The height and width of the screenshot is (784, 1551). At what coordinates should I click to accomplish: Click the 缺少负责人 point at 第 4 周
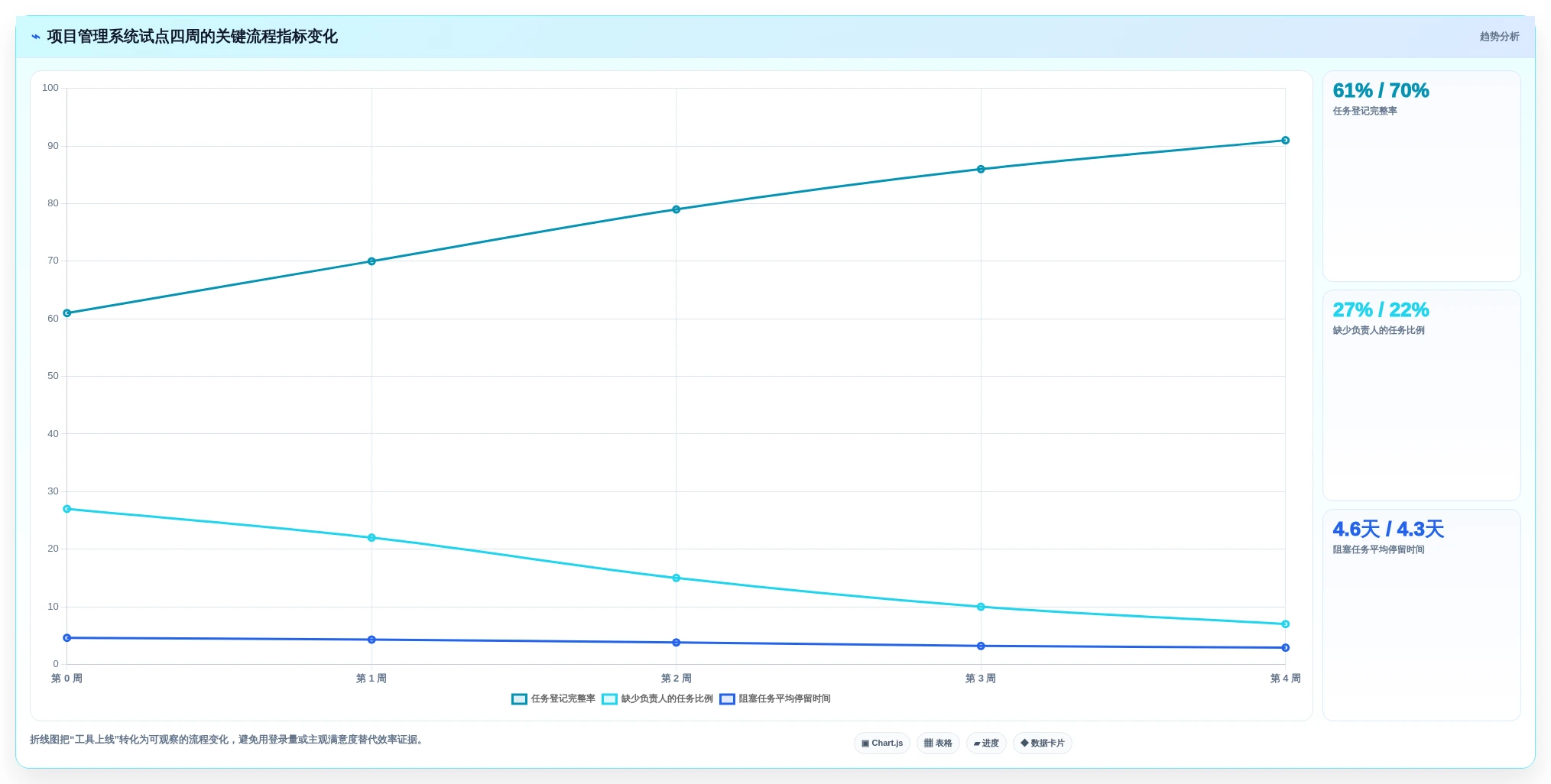pyautogui.click(x=1286, y=624)
